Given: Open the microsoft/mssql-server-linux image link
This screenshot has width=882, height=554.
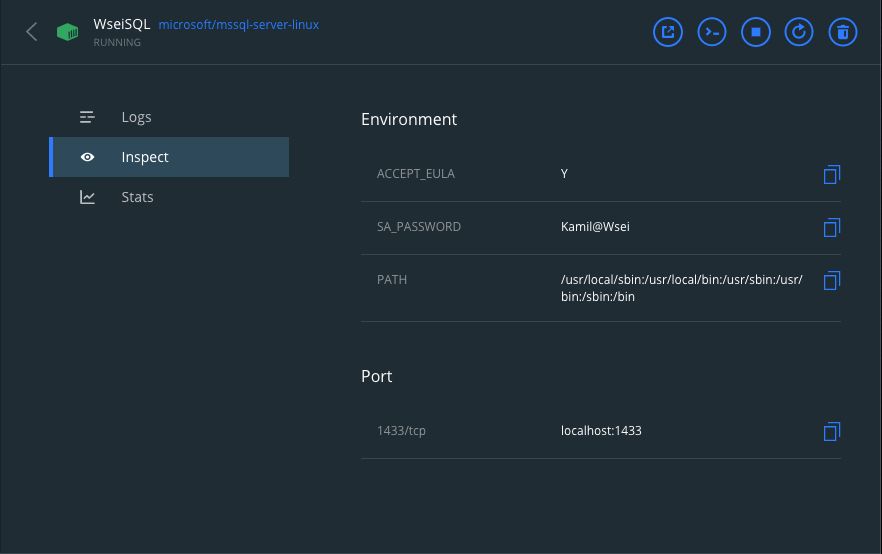Looking at the screenshot, I should tap(238, 24).
